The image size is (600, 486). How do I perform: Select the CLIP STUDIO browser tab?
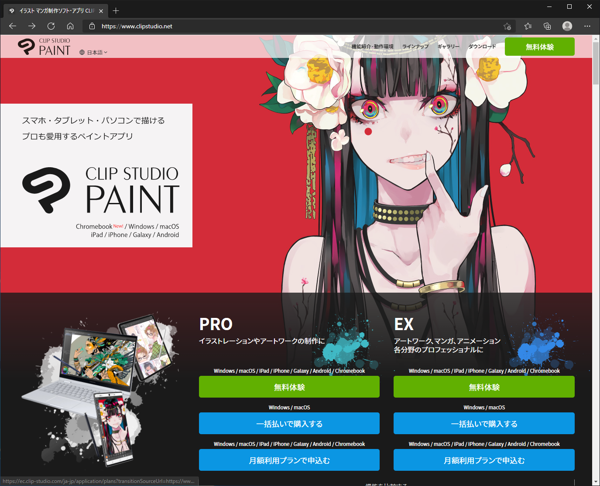[x=56, y=11]
